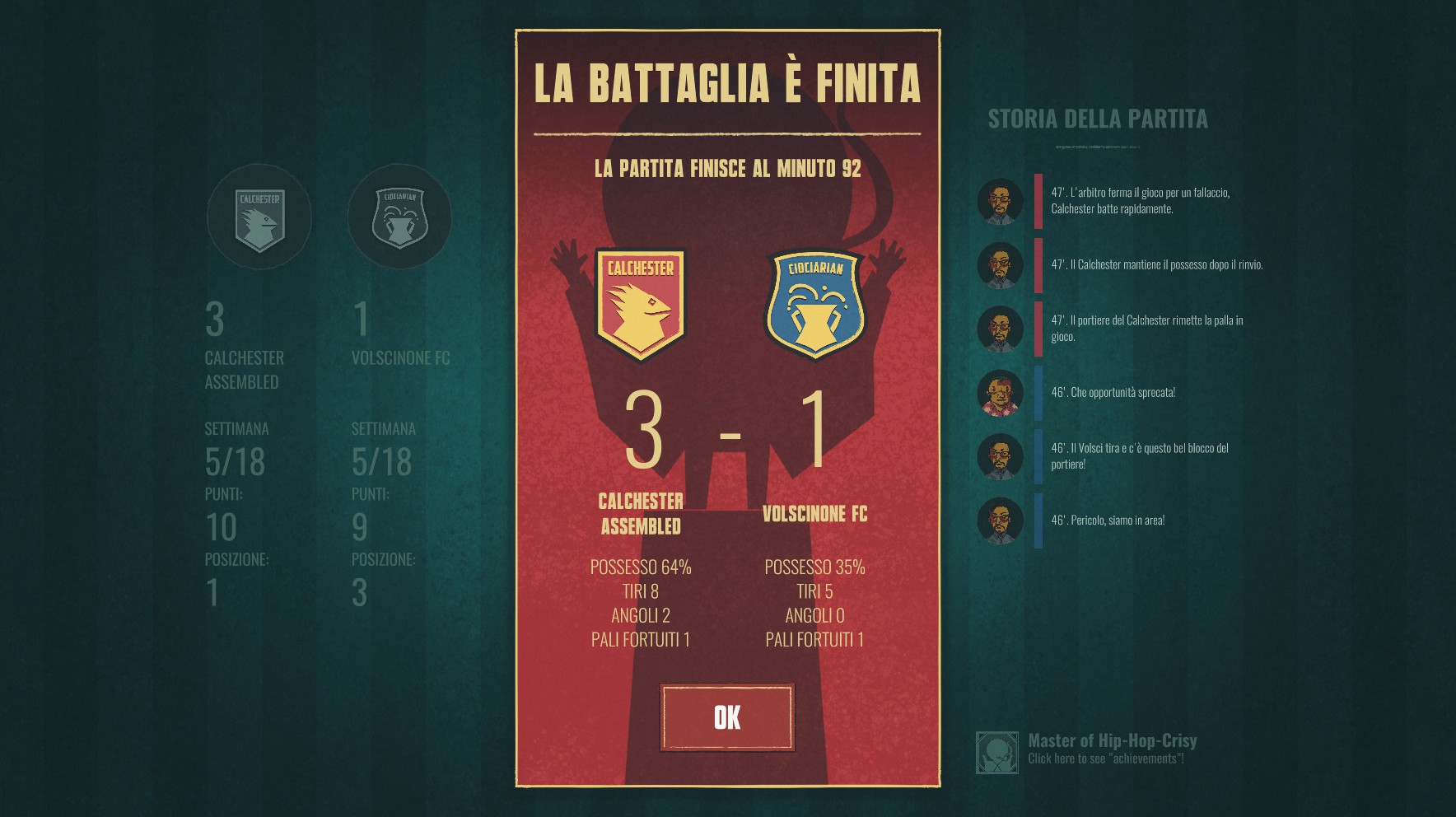Select the faded Ciociarian badge in the left panel
Viewport: 1456px width, 817px height.
tap(399, 217)
